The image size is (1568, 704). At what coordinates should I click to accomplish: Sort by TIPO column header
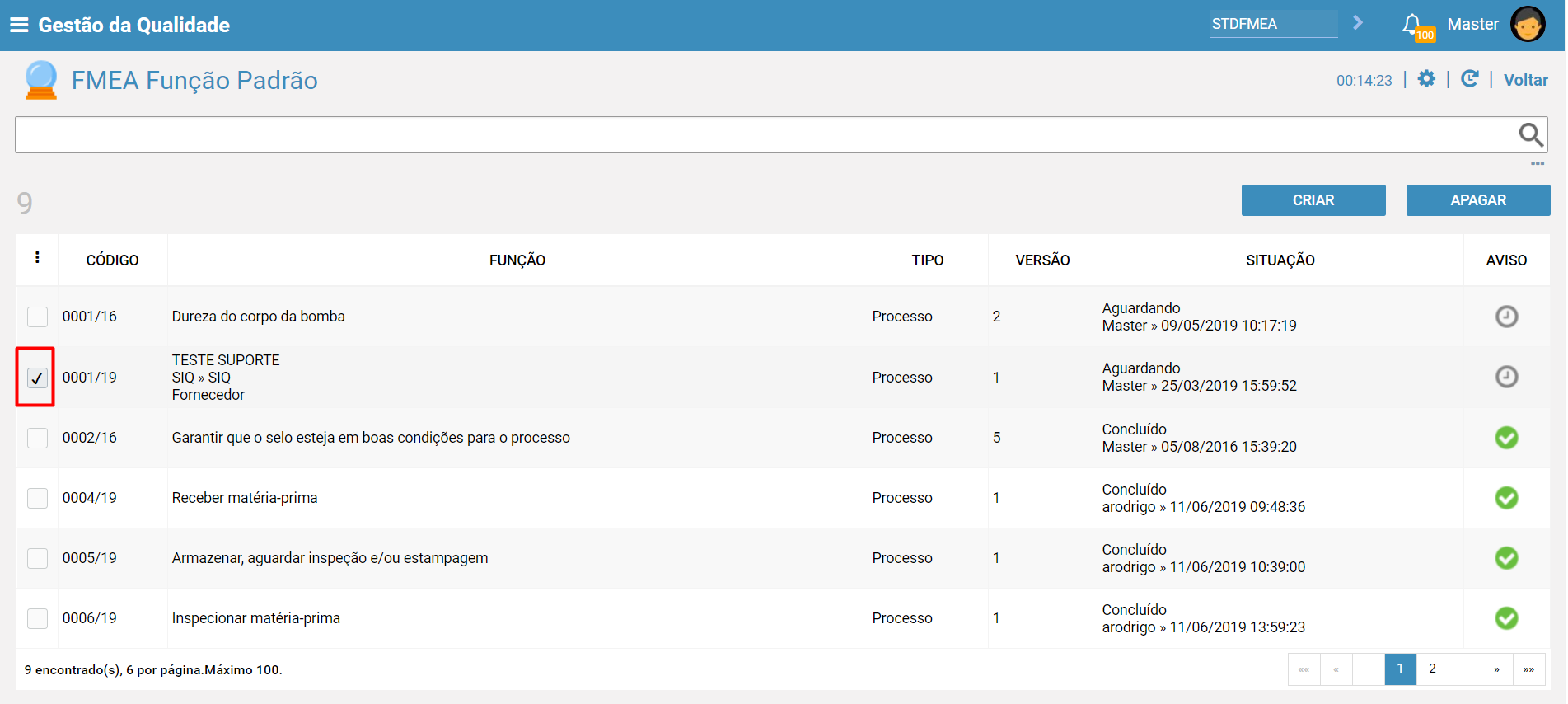(x=928, y=260)
